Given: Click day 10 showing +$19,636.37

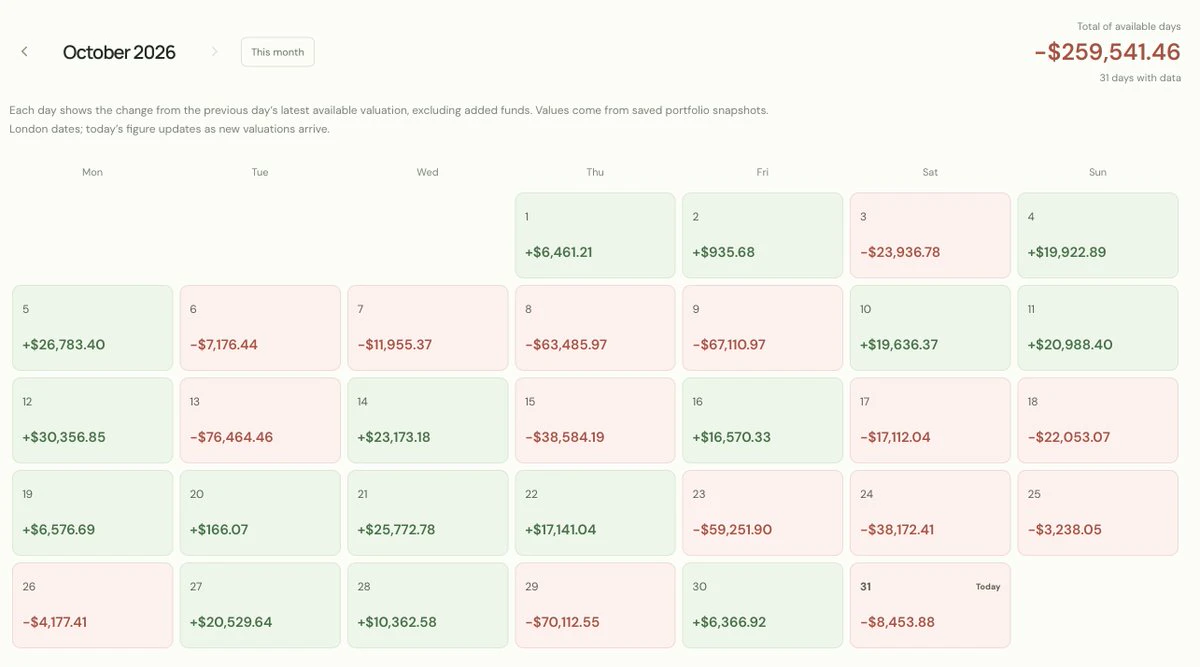Looking at the screenshot, I should tap(930, 328).
